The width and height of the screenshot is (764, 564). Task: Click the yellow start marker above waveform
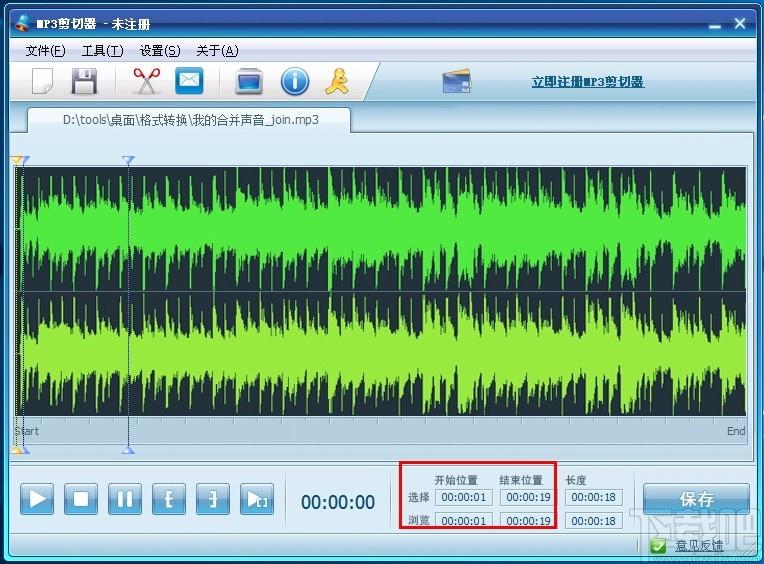(x=18, y=160)
